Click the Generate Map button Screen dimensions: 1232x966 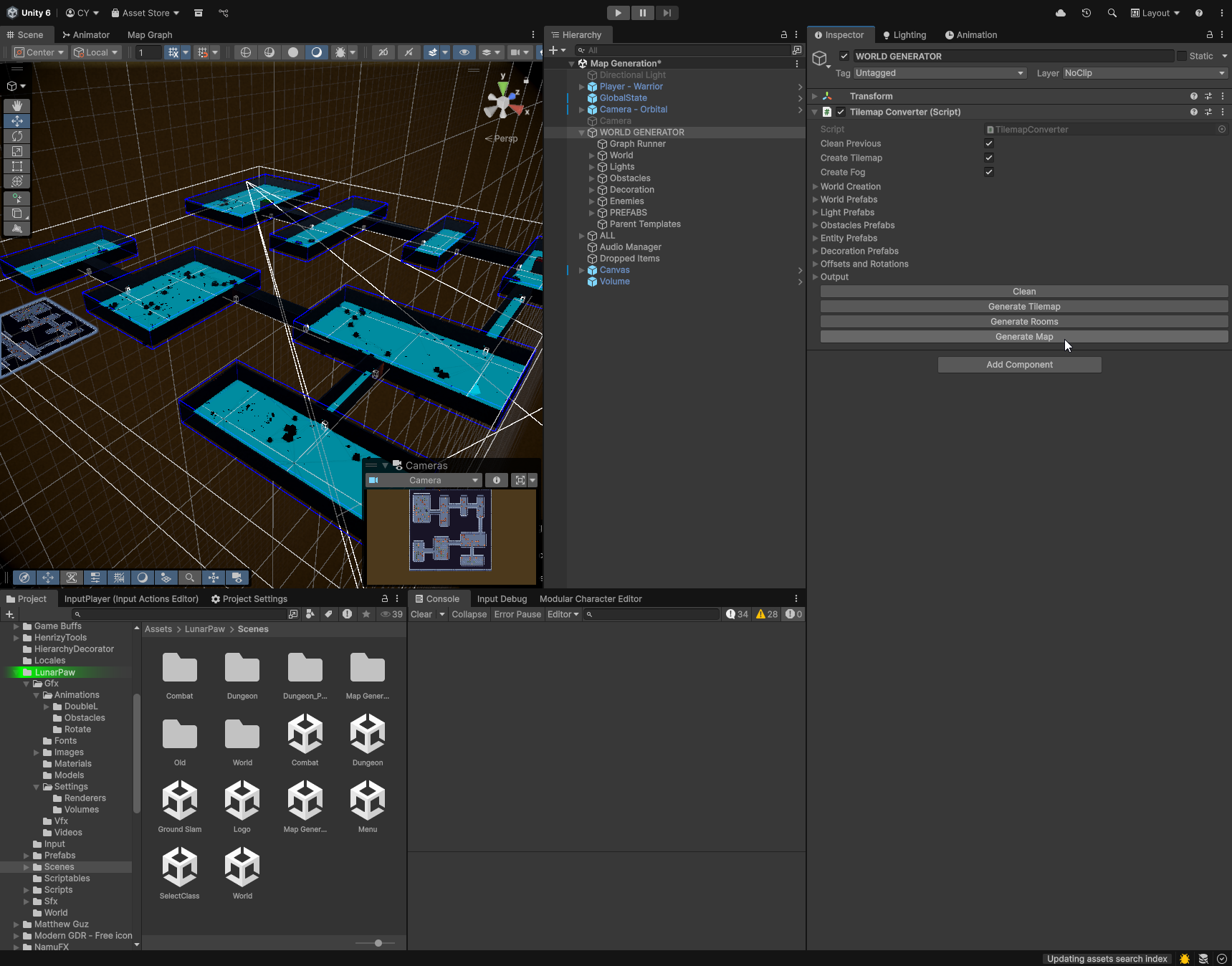[1023, 337]
